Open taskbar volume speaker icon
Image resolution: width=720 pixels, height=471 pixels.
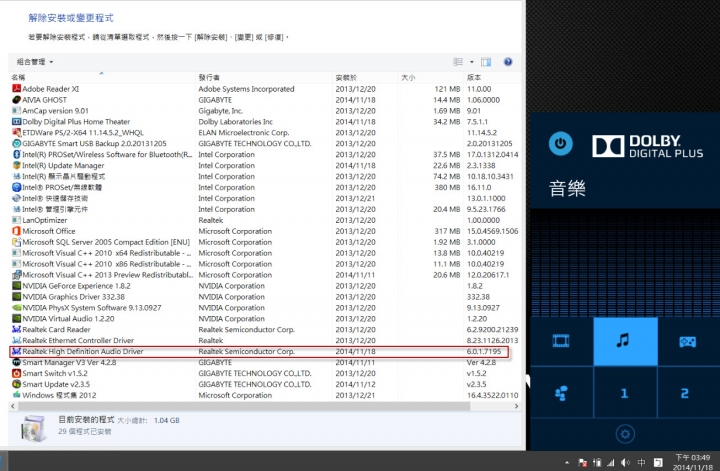[625, 463]
